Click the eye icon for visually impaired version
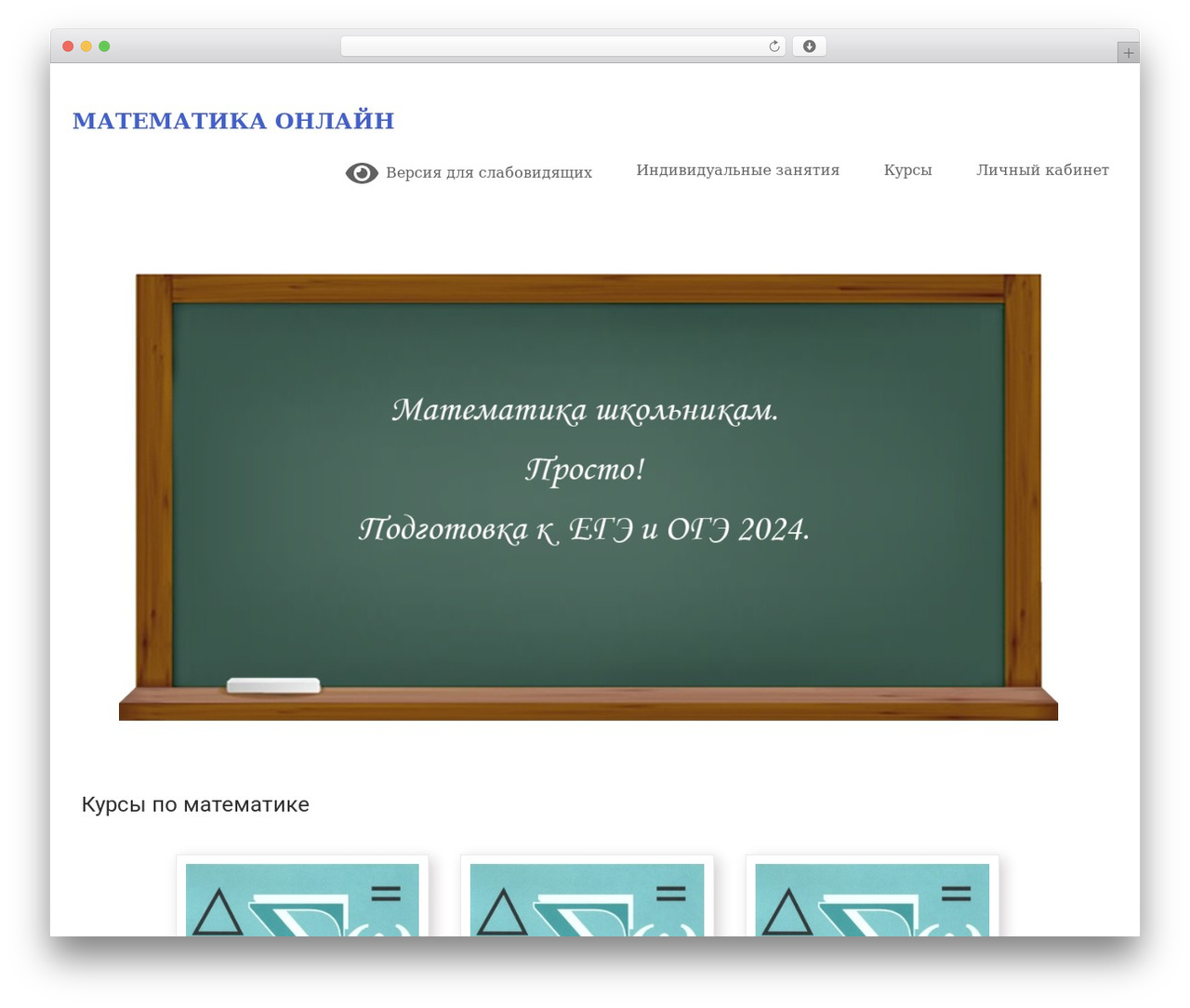 362,173
